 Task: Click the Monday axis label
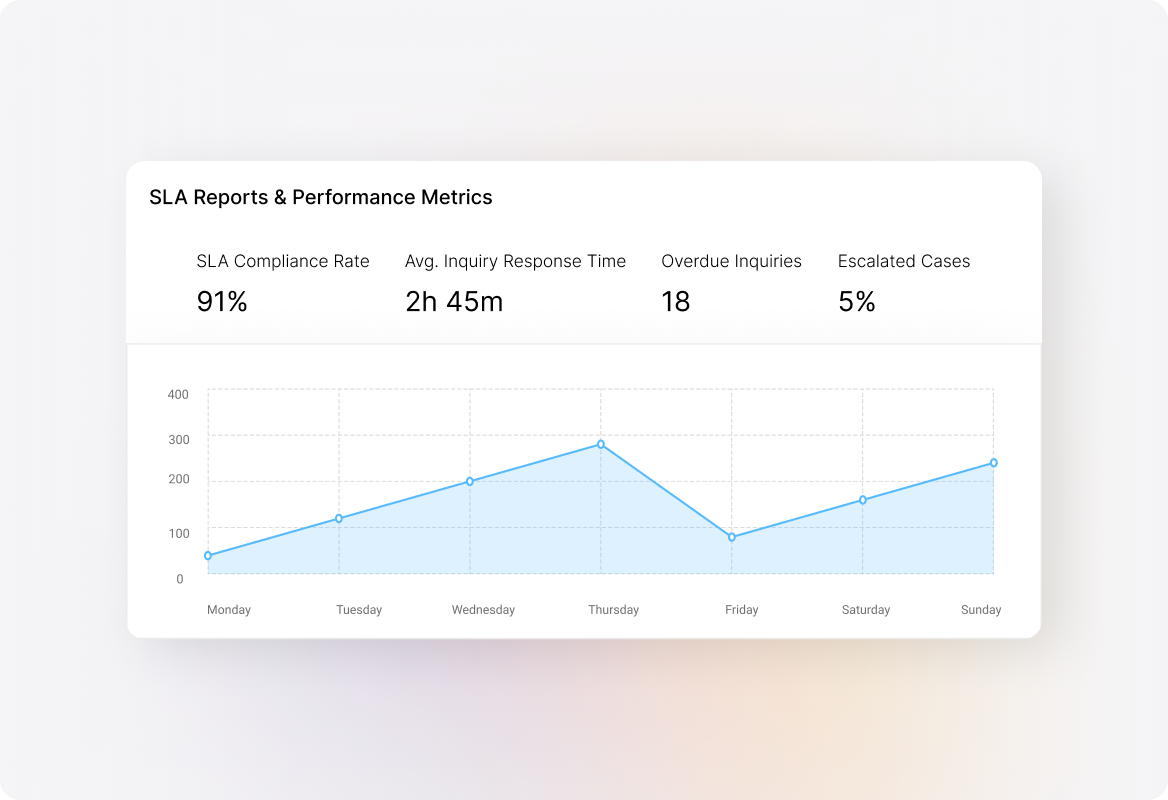tap(229, 609)
